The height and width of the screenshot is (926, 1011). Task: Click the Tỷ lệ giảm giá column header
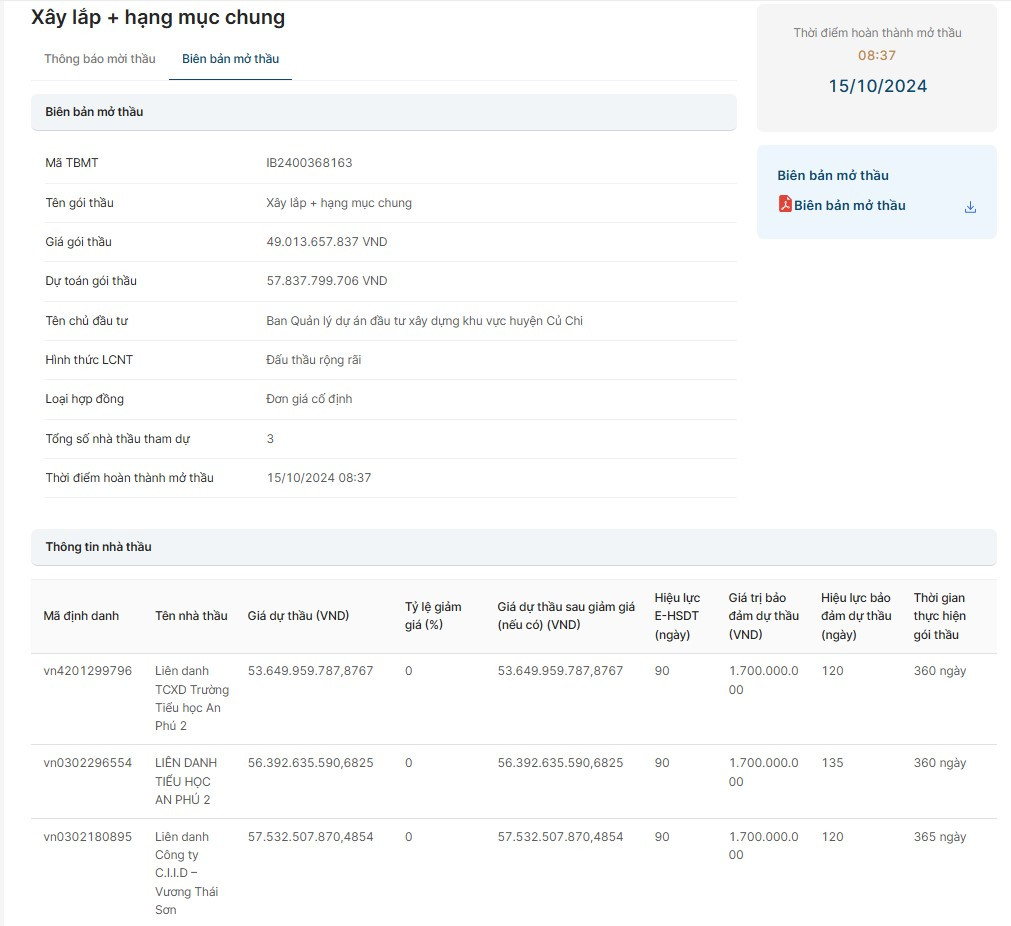coord(433,616)
